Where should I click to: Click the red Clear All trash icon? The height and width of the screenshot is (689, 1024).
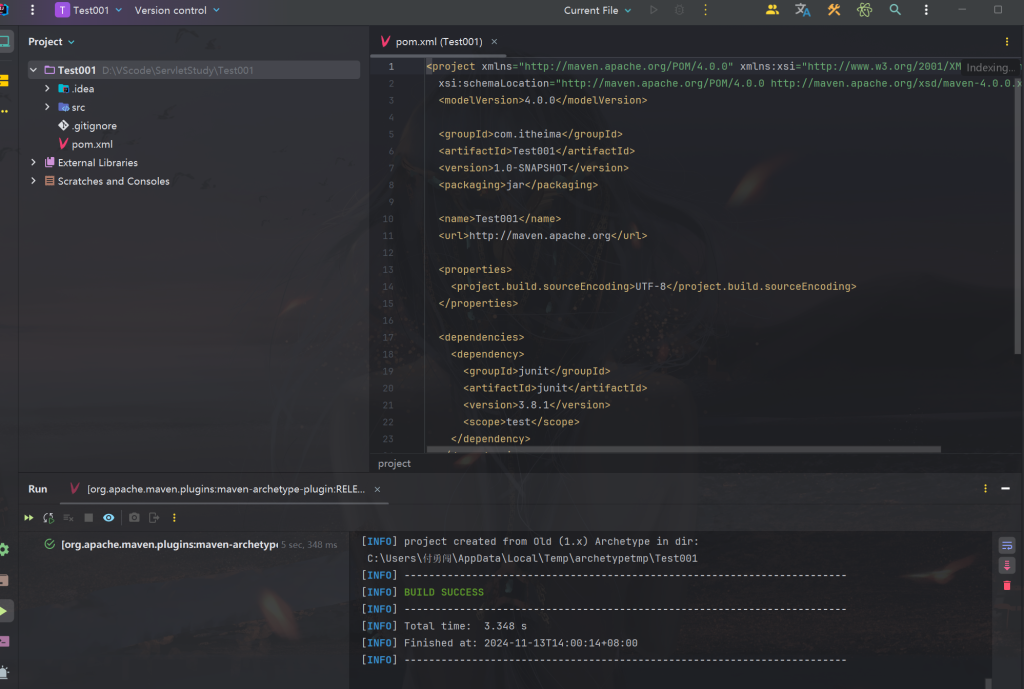pyautogui.click(x=1007, y=585)
